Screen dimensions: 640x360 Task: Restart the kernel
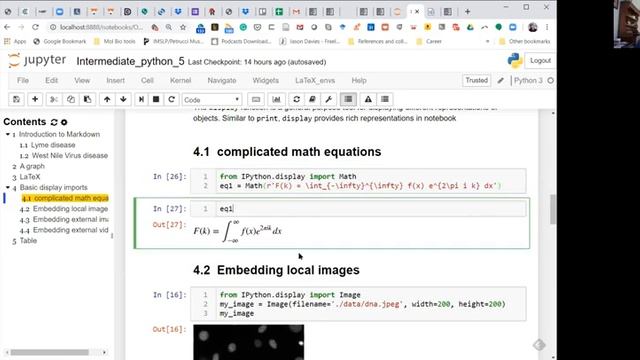point(171,99)
